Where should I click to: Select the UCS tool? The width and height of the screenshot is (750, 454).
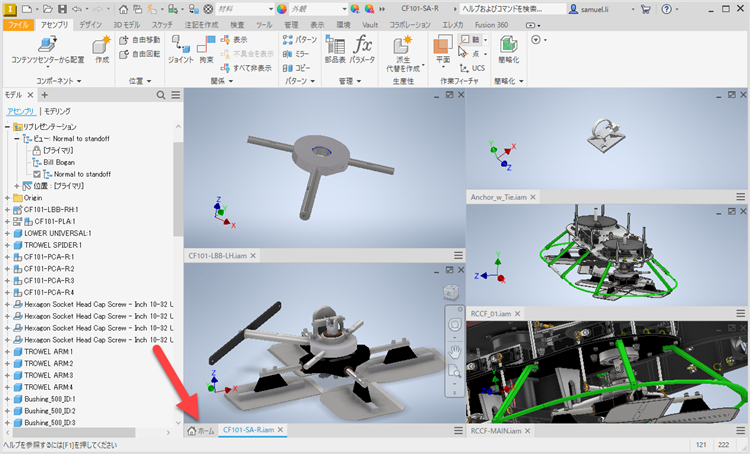(472, 68)
